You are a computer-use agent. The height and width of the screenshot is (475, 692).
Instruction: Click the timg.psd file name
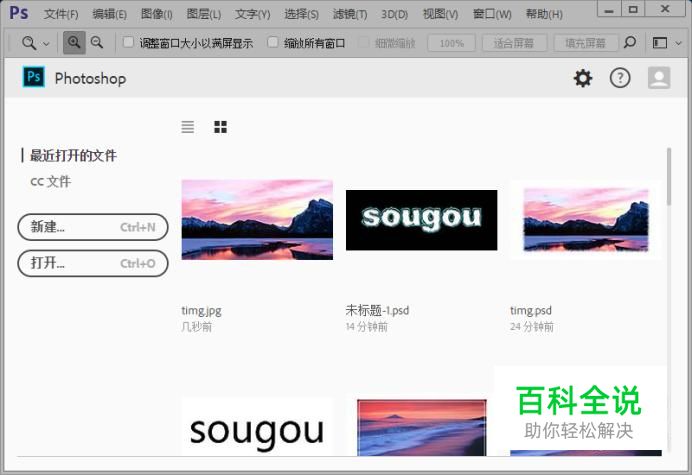(531, 310)
